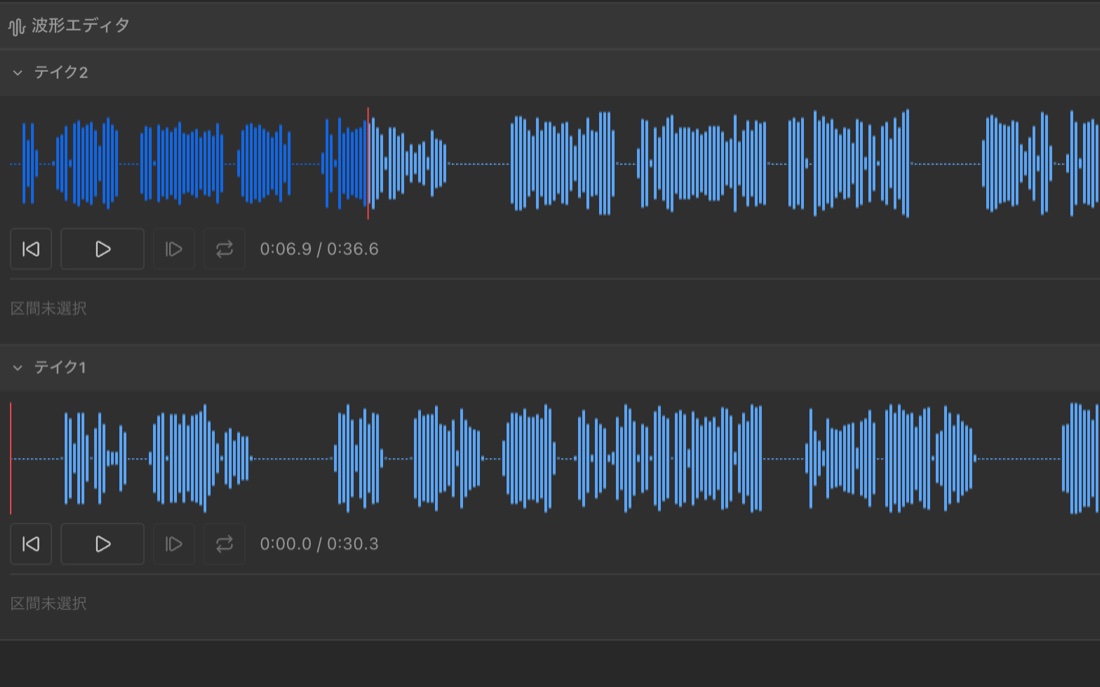Click the テイク2 section title

[61, 72]
